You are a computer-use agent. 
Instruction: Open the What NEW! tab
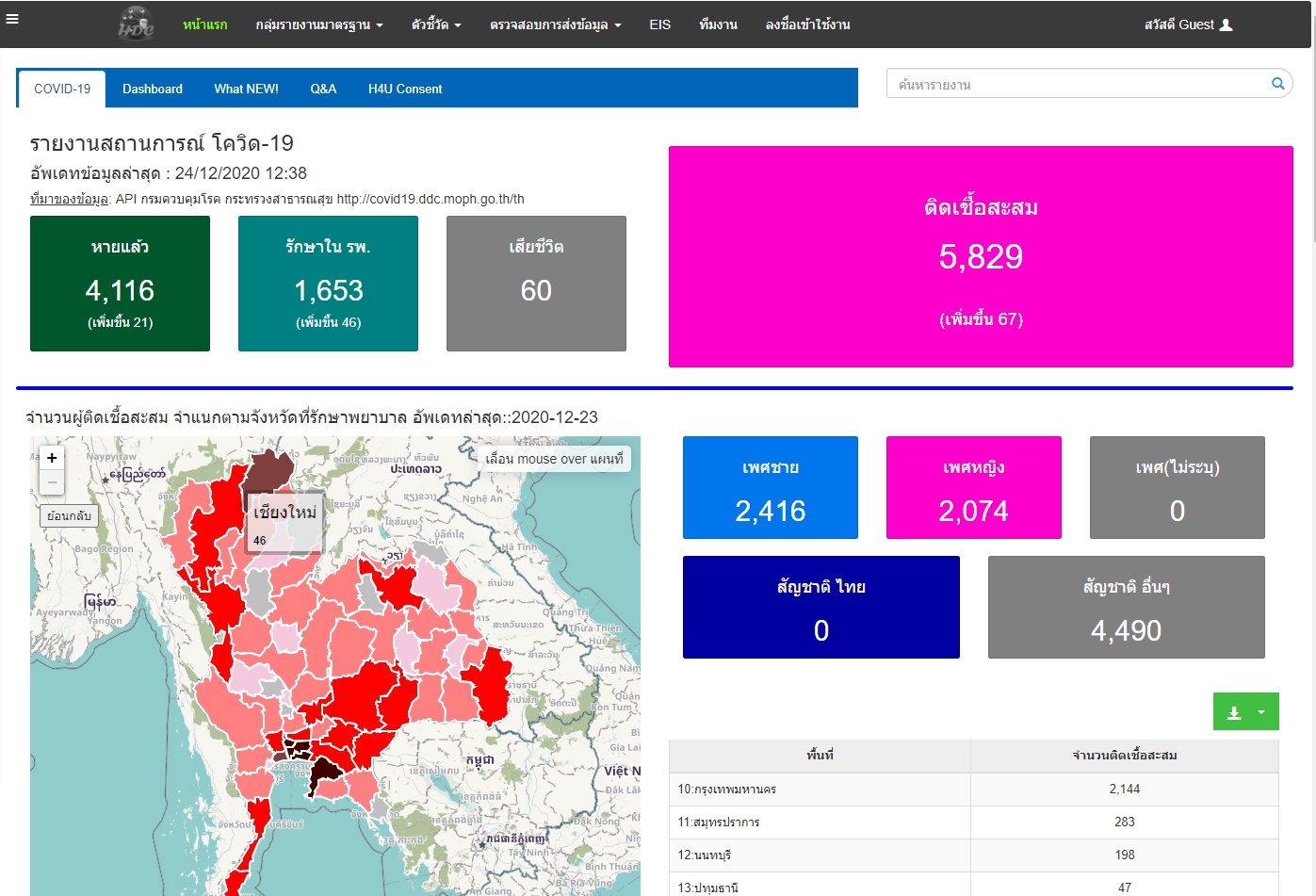(246, 89)
